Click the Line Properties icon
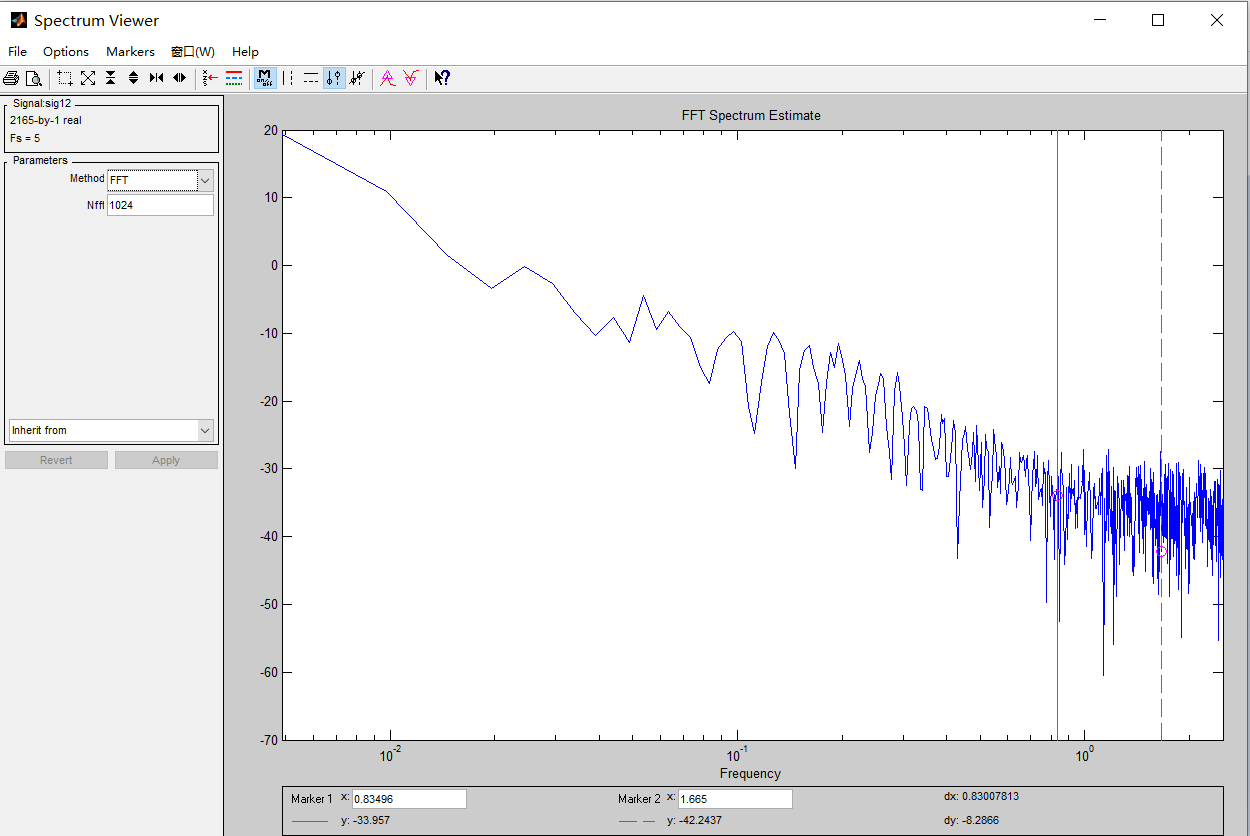Viewport: 1250px width, 836px height. click(x=234, y=78)
